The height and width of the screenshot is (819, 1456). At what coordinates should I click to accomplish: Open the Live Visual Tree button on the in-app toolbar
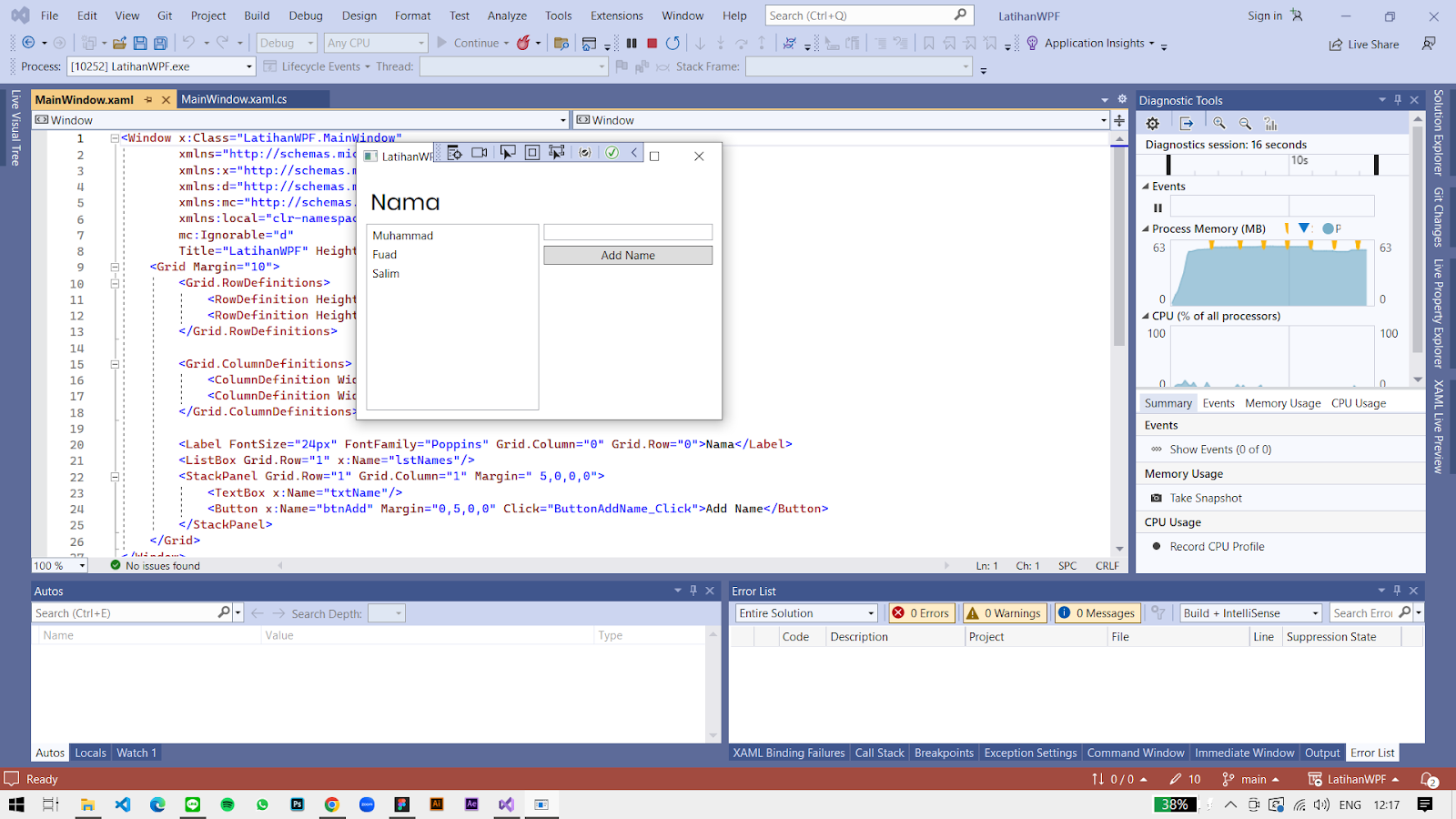[454, 153]
